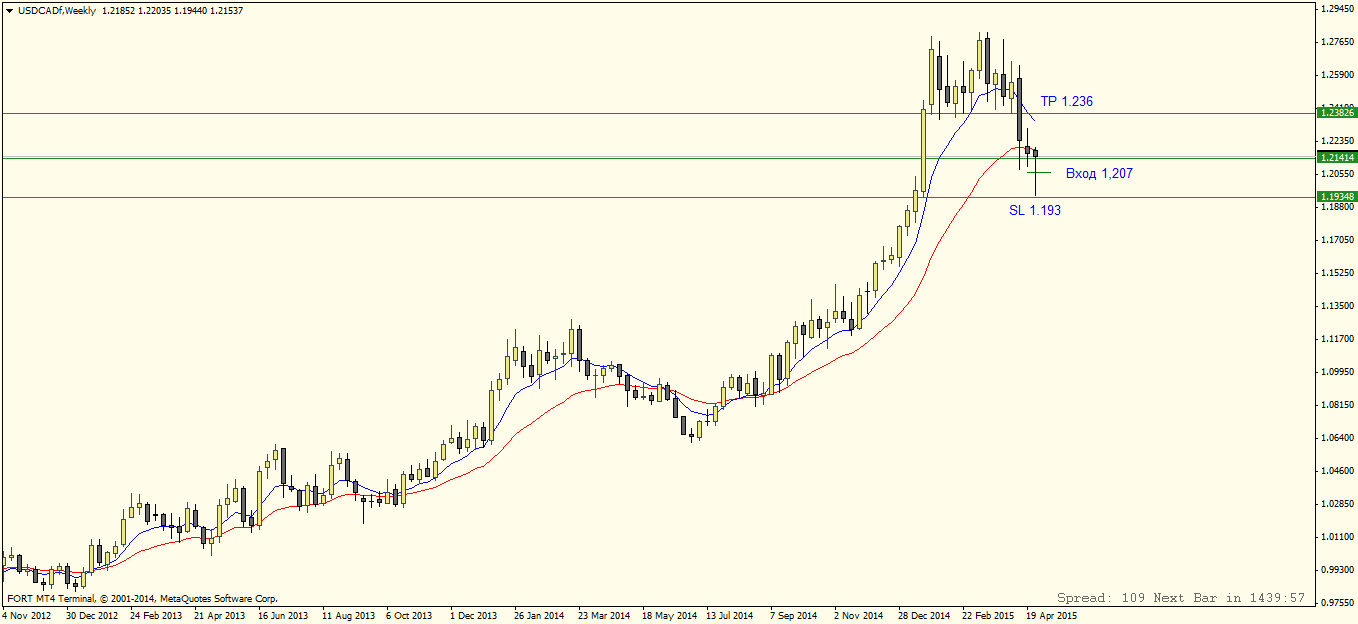This screenshot has height=624, width=1358.
Task: Click the green 1.21414 price tag
Action: [1337, 158]
